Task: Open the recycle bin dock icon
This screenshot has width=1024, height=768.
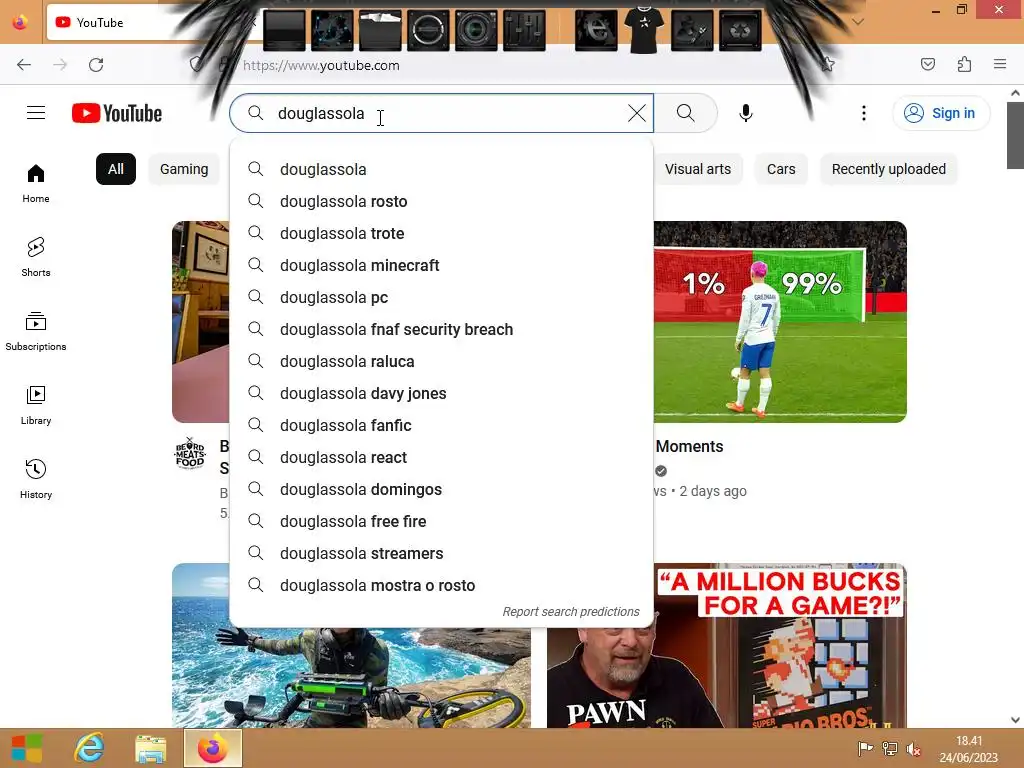Action: 740,30
